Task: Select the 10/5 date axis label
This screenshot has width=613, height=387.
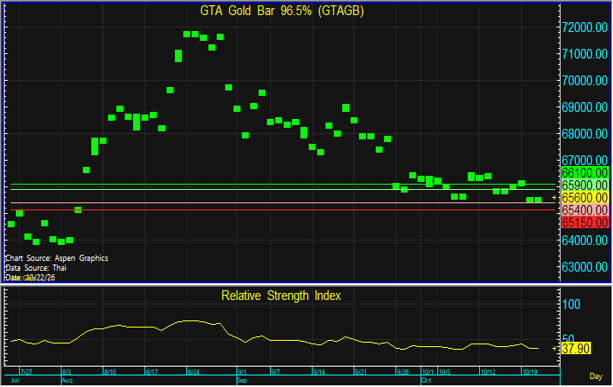Action: point(445,372)
